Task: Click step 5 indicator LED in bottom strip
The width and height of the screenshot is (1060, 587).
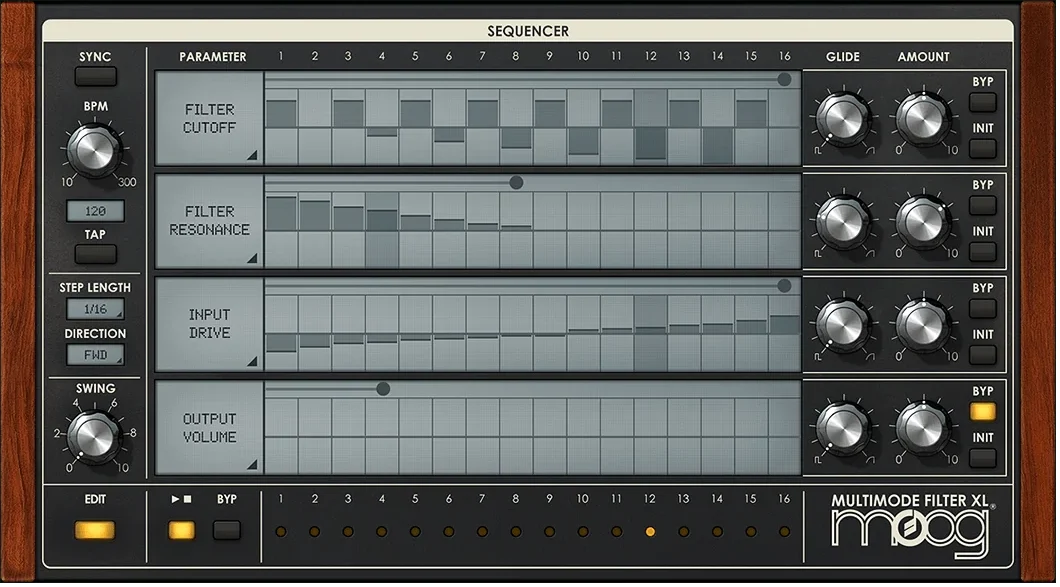Action: [x=415, y=532]
